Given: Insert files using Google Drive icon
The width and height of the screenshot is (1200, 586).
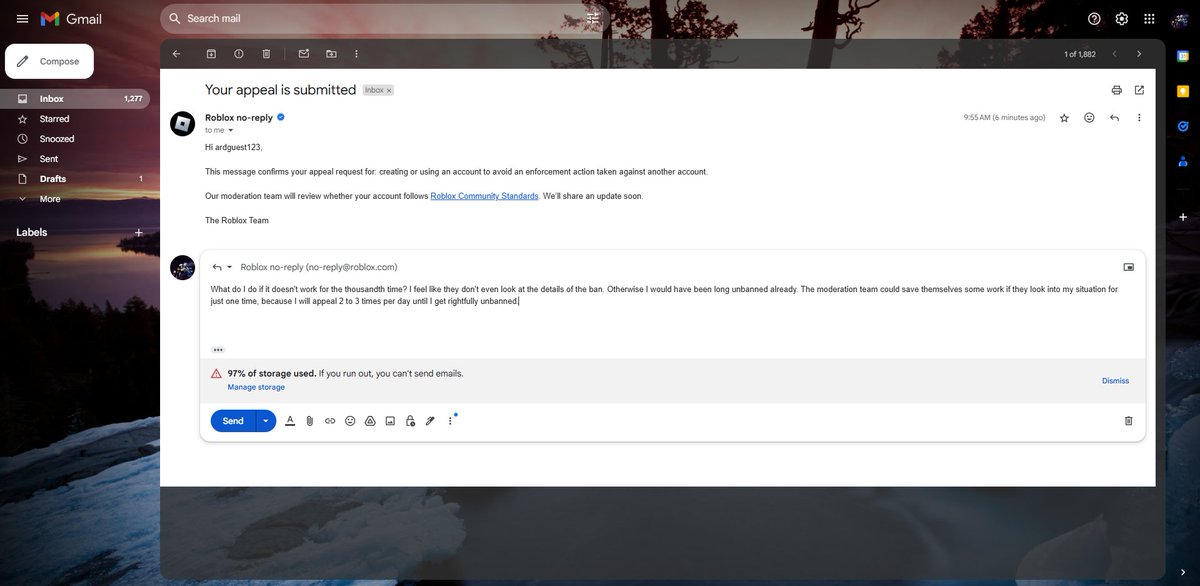Looking at the screenshot, I should pyautogui.click(x=370, y=421).
